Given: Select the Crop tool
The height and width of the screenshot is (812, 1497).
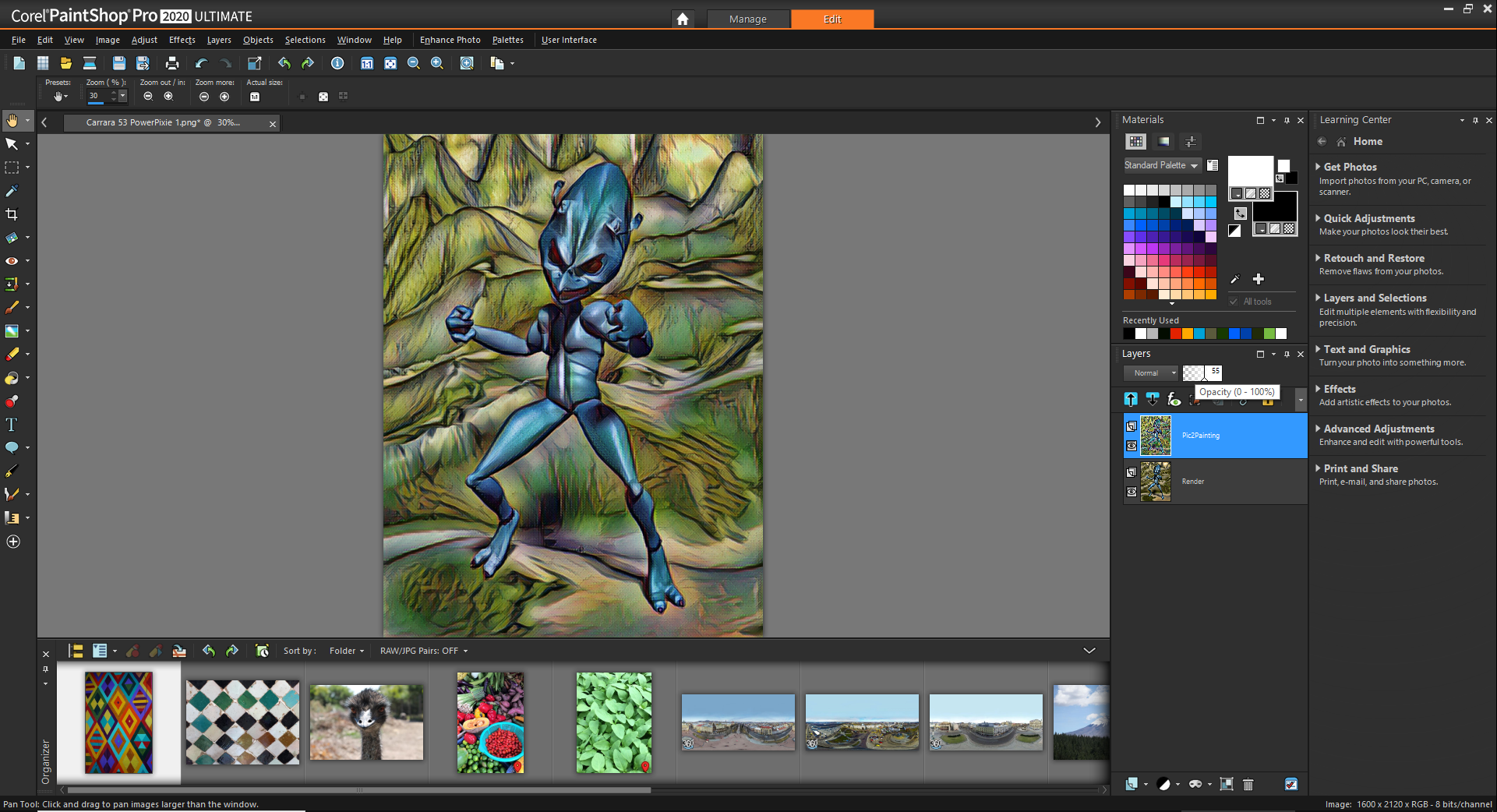Looking at the screenshot, I should coord(12,214).
